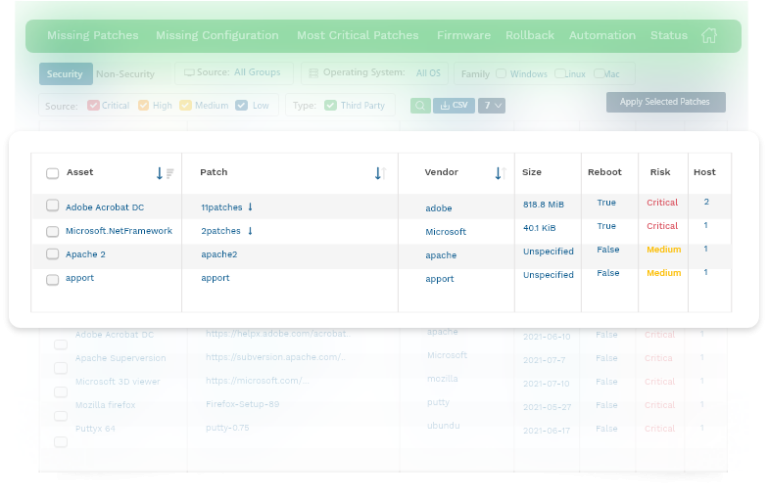Click the Host column header

(x=704, y=172)
